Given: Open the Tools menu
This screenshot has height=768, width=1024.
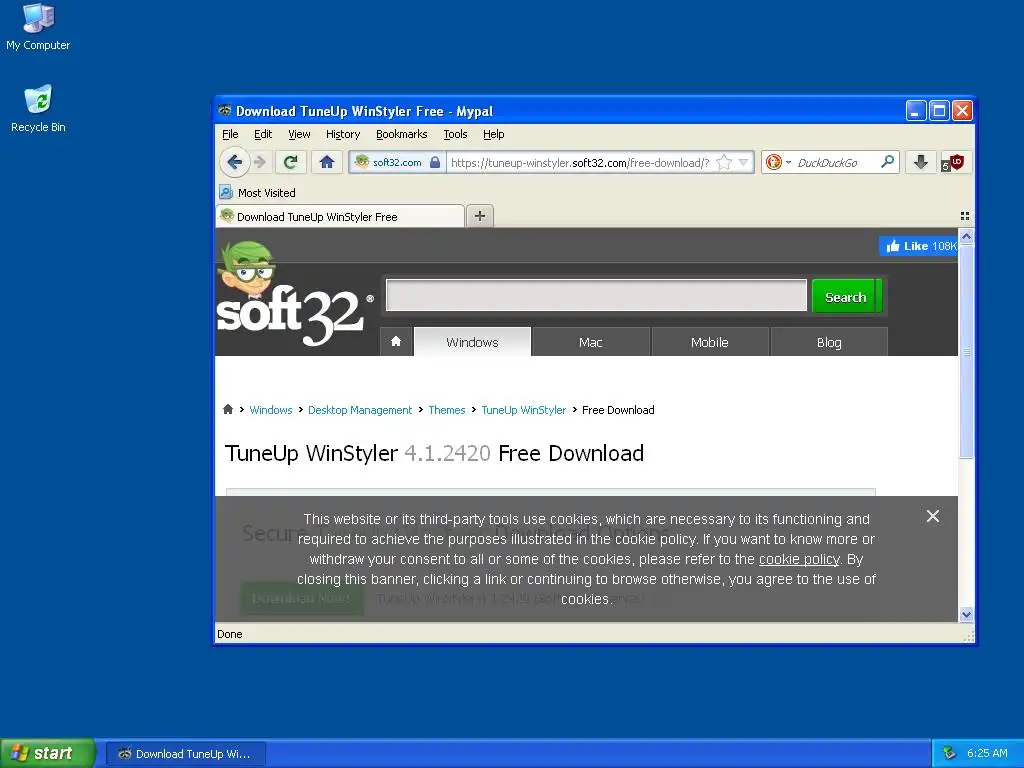Looking at the screenshot, I should pyautogui.click(x=455, y=134).
